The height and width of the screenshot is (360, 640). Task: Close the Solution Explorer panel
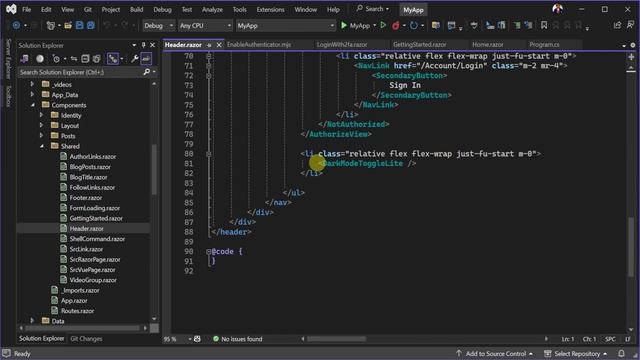[153, 45]
